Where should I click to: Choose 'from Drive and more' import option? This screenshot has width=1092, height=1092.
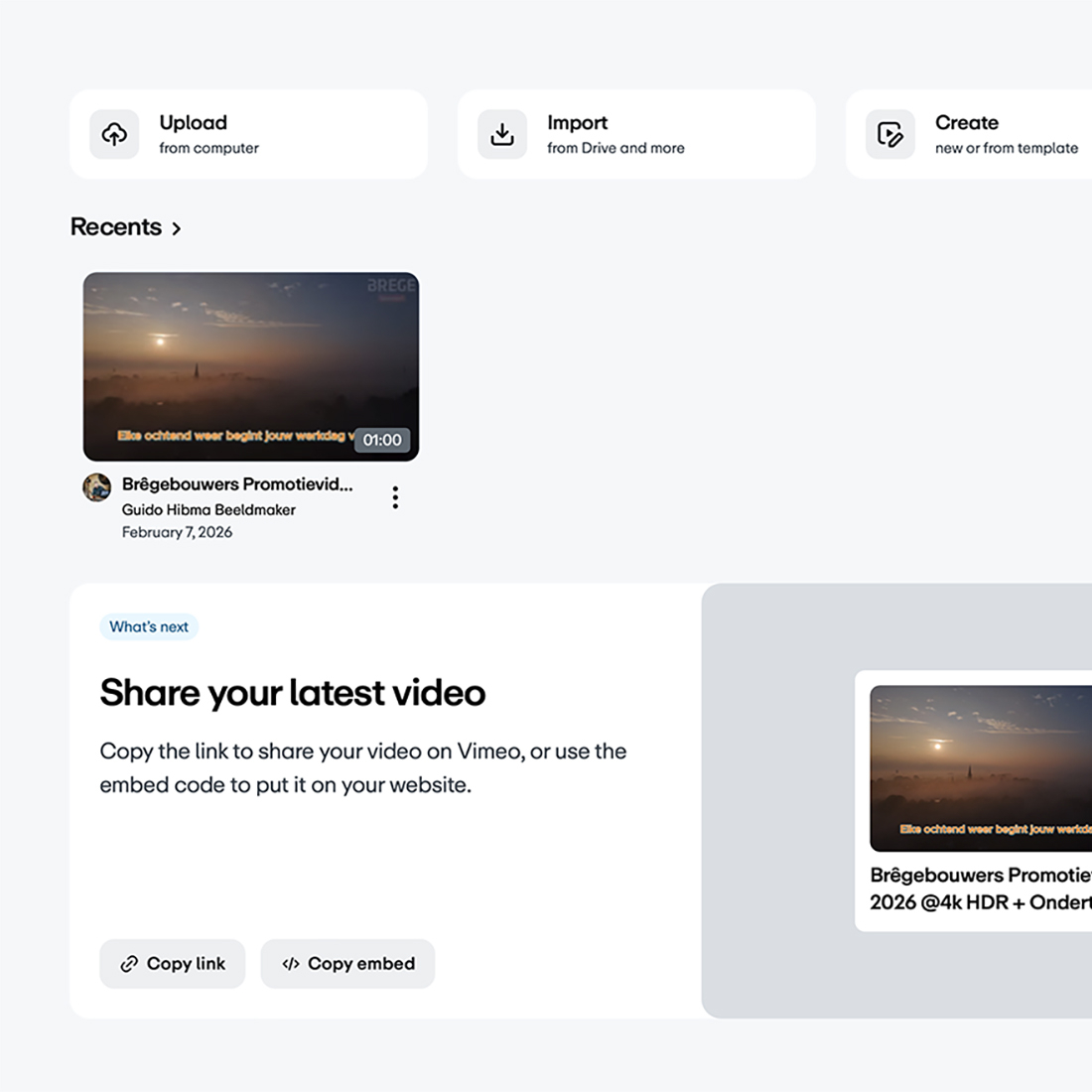615,148
